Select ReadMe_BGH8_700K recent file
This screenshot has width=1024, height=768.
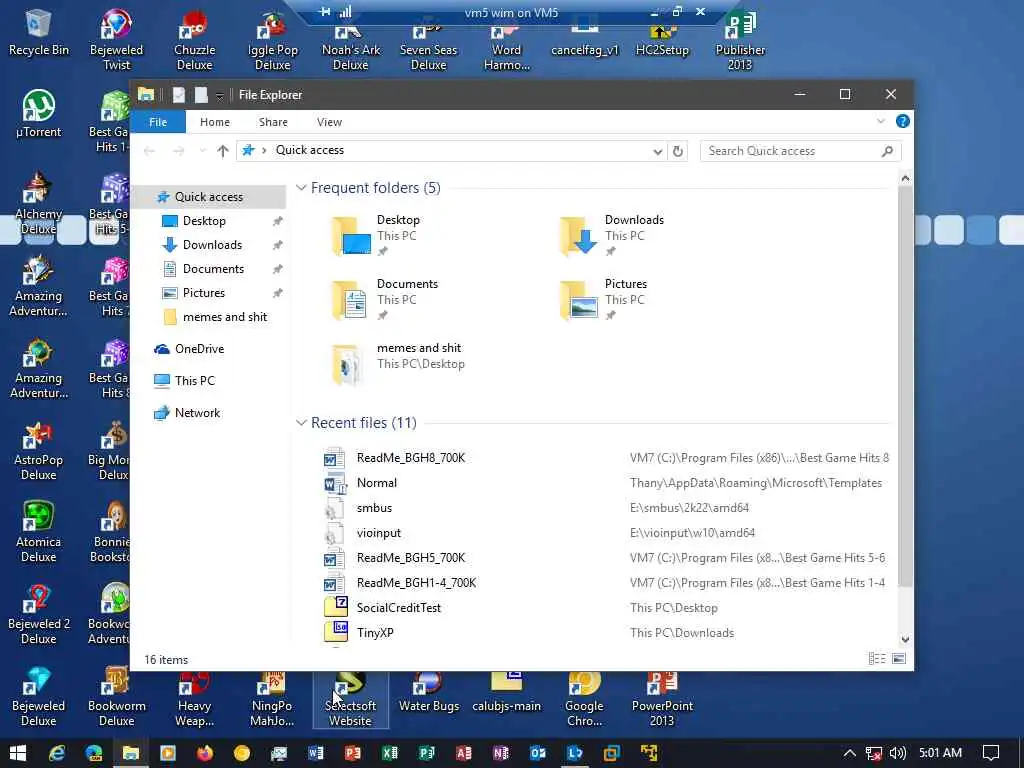click(x=411, y=458)
